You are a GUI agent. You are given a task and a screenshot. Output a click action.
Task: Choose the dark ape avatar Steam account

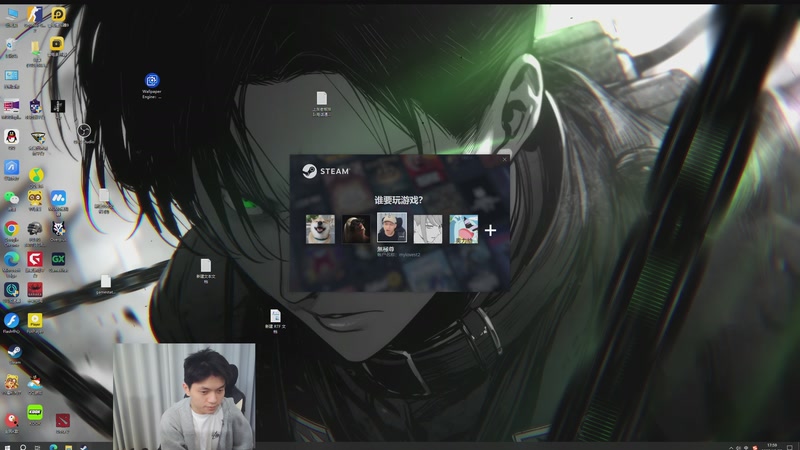[x=356, y=229]
